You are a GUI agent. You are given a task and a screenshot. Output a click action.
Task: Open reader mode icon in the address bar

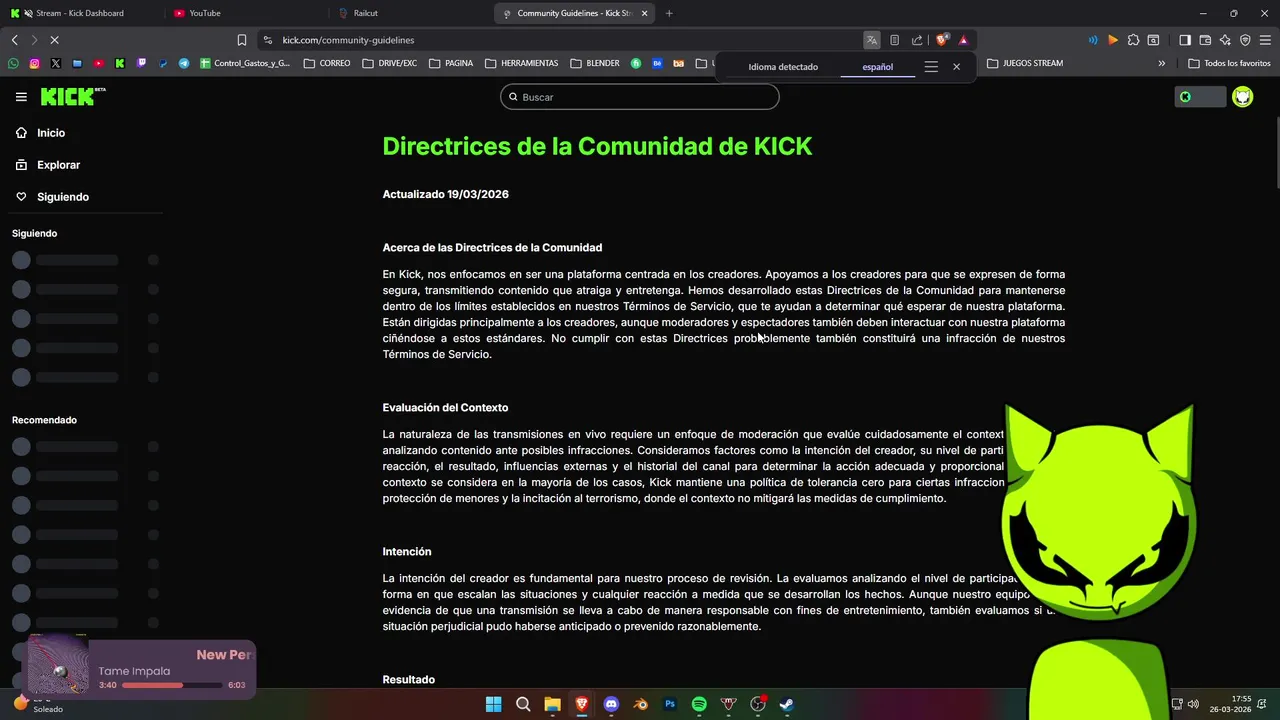[x=894, y=40]
